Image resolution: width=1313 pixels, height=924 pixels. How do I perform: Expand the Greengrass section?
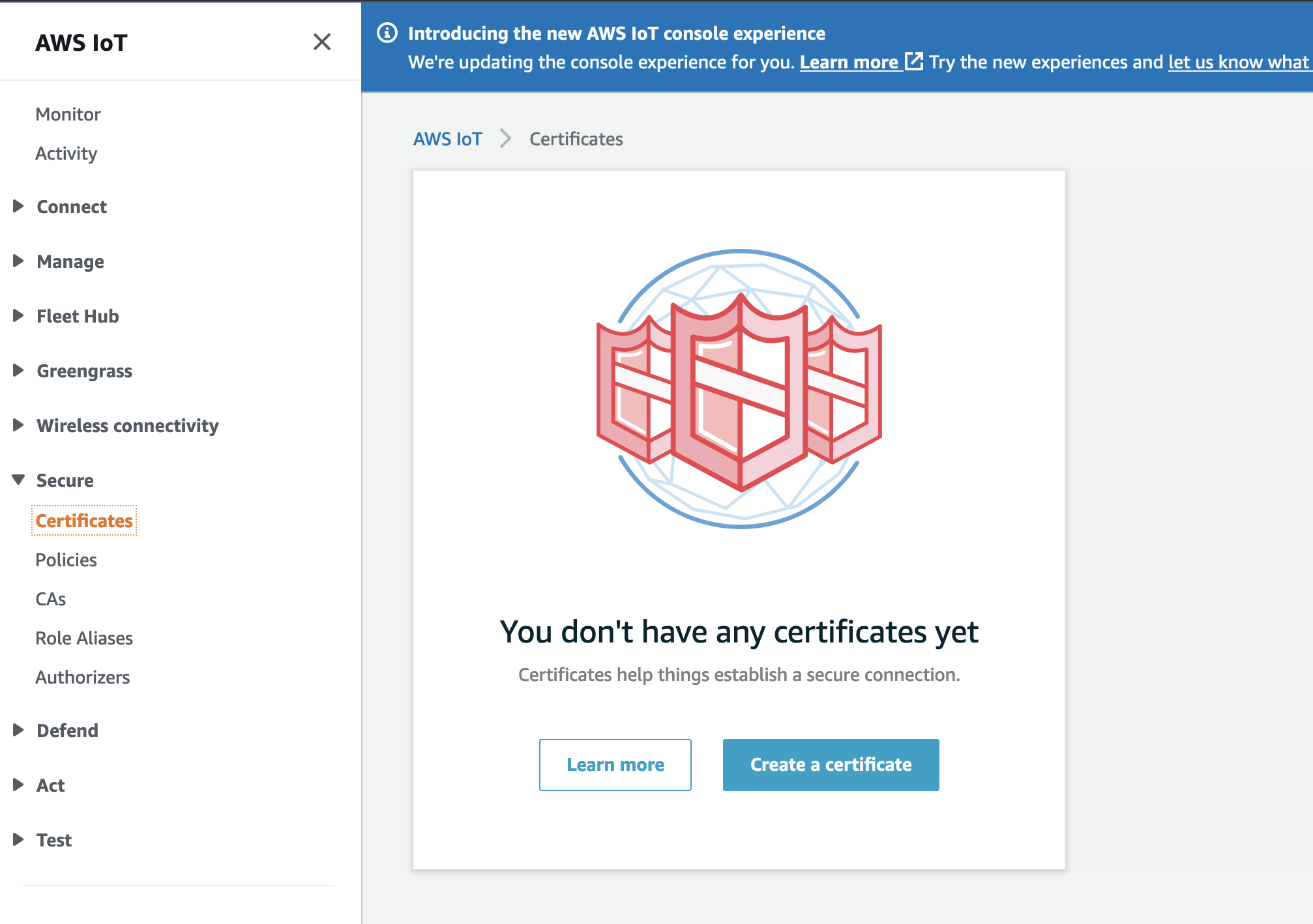click(x=18, y=371)
